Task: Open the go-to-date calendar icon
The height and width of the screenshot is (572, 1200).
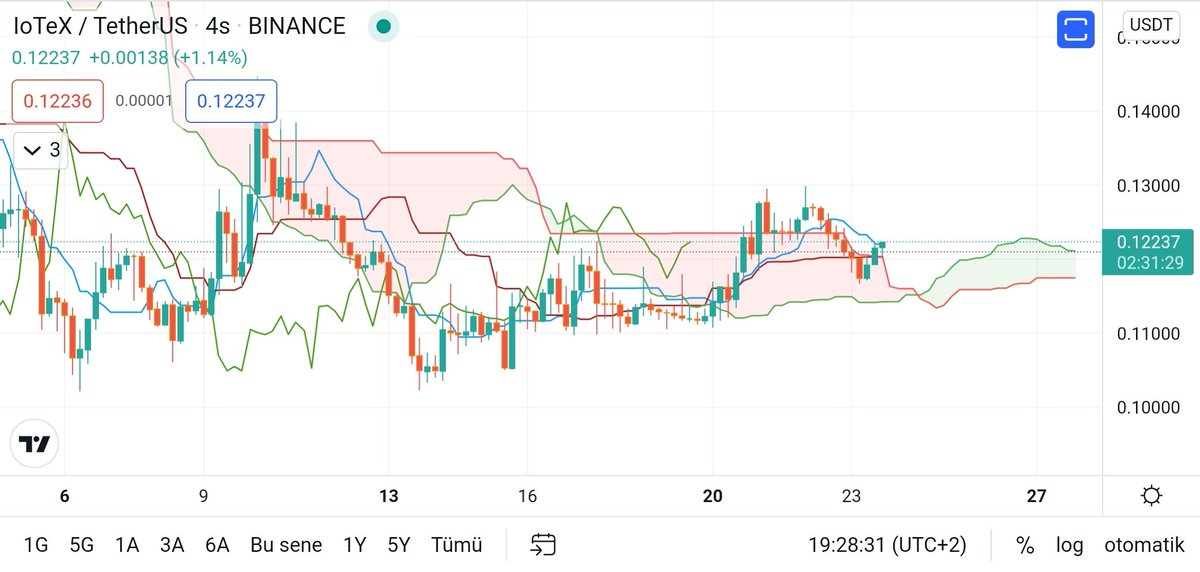Action: point(543,545)
